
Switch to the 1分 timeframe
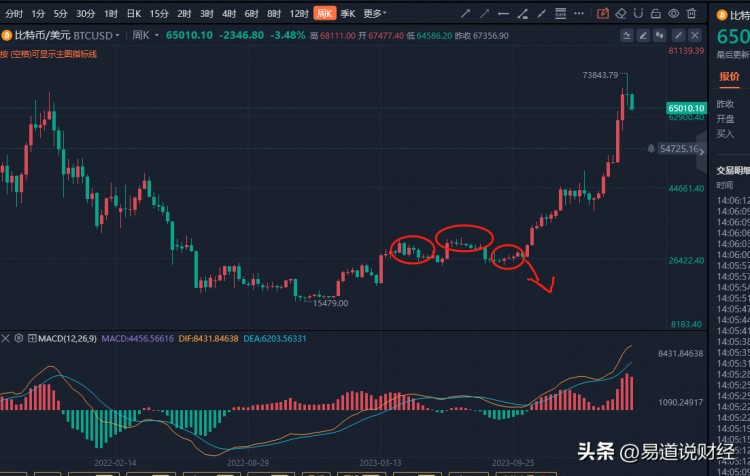(38, 14)
